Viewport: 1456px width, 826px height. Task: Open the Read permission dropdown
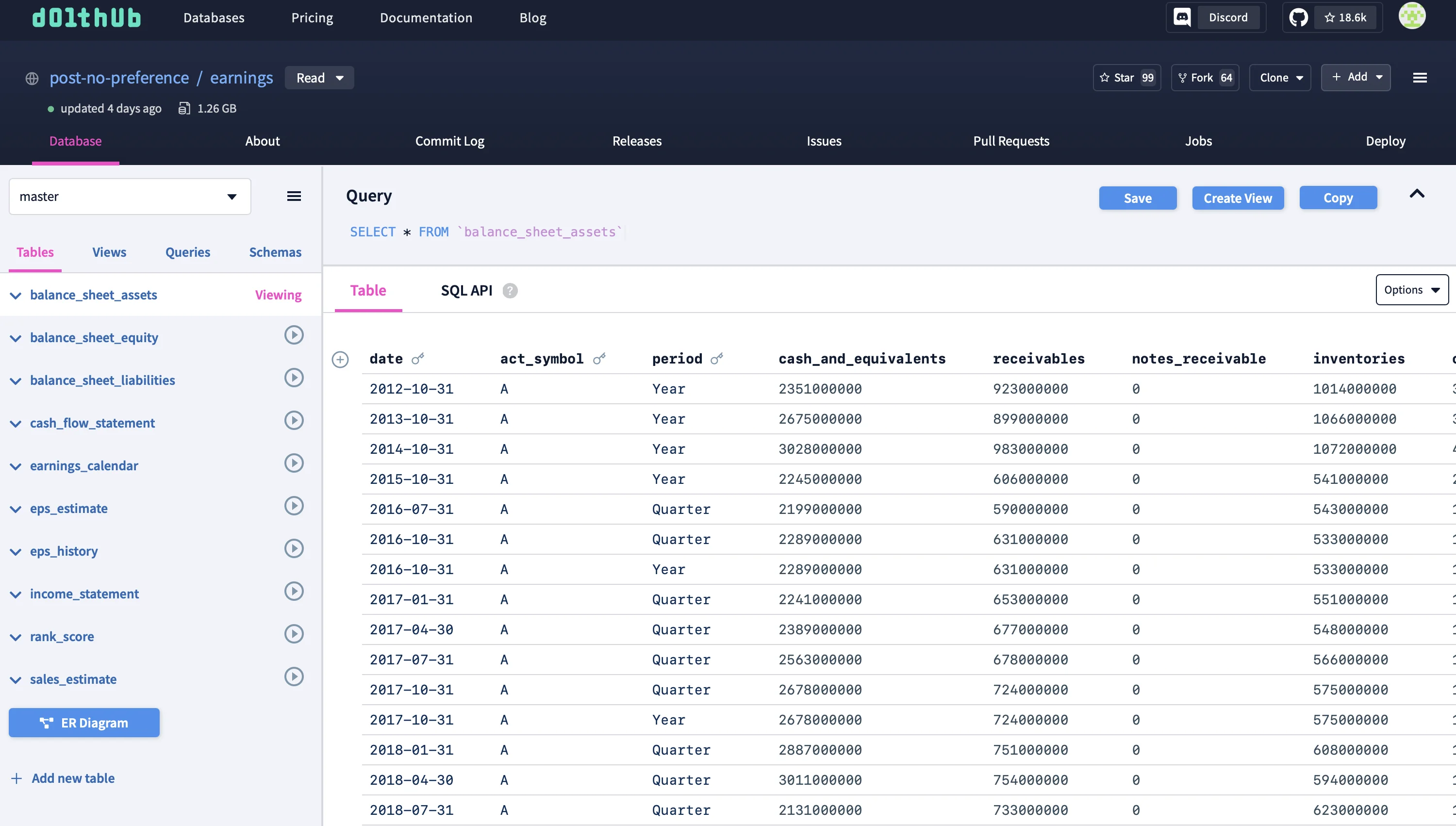click(x=319, y=78)
